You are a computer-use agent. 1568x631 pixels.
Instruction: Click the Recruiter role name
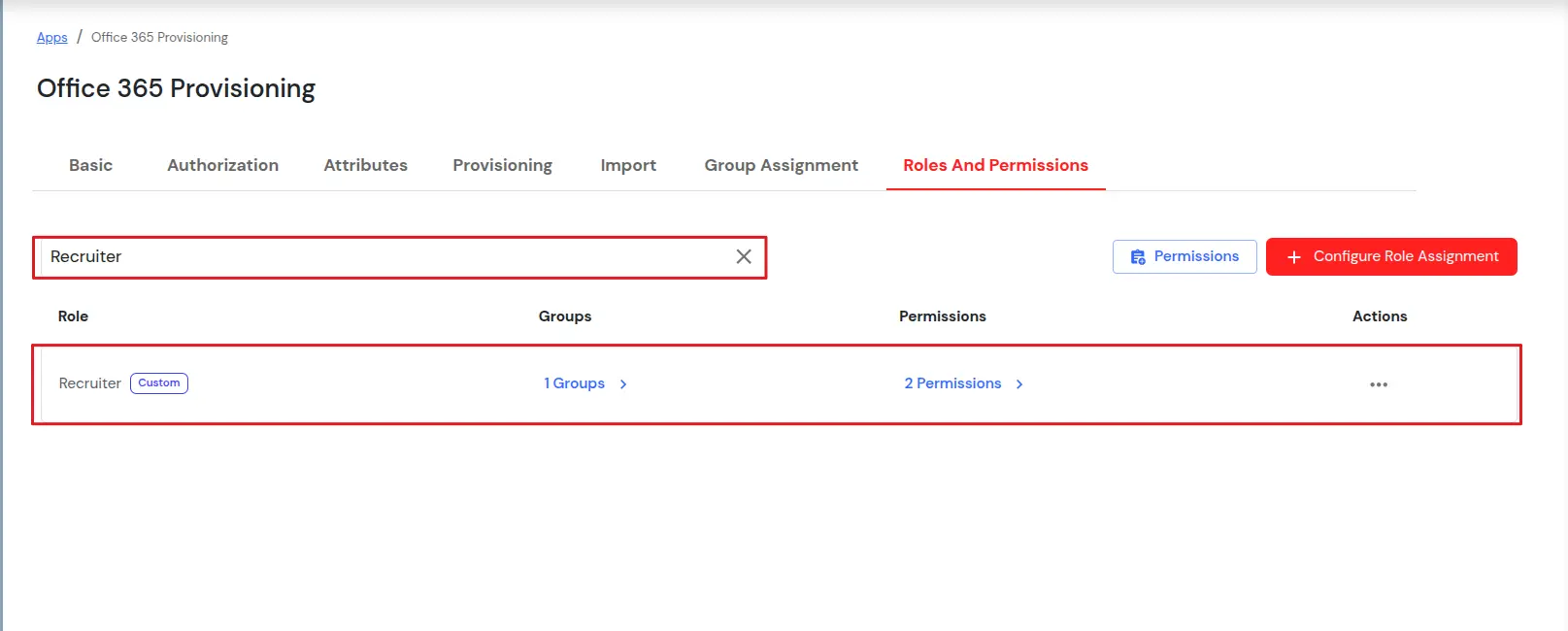tap(89, 383)
